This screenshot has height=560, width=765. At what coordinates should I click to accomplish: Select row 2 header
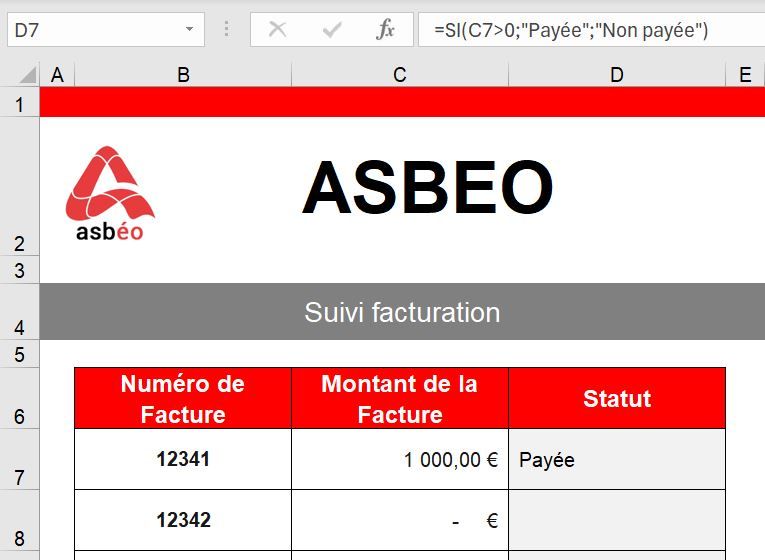point(20,186)
